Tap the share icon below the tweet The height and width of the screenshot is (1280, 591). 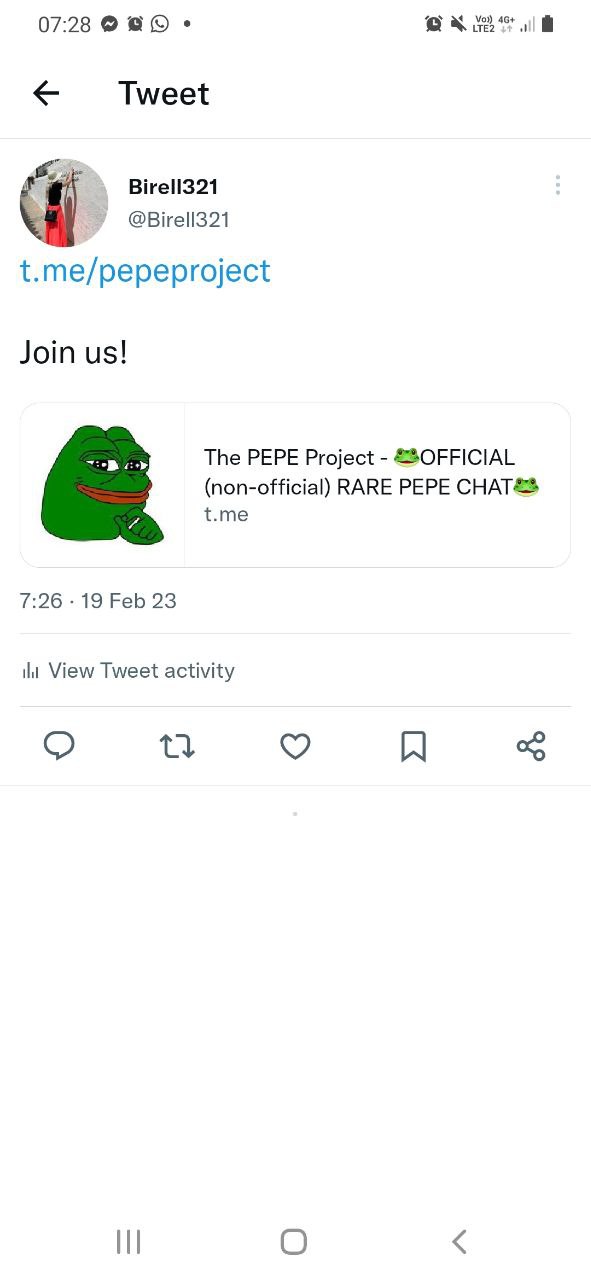pyautogui.click(x=531, y=746)
